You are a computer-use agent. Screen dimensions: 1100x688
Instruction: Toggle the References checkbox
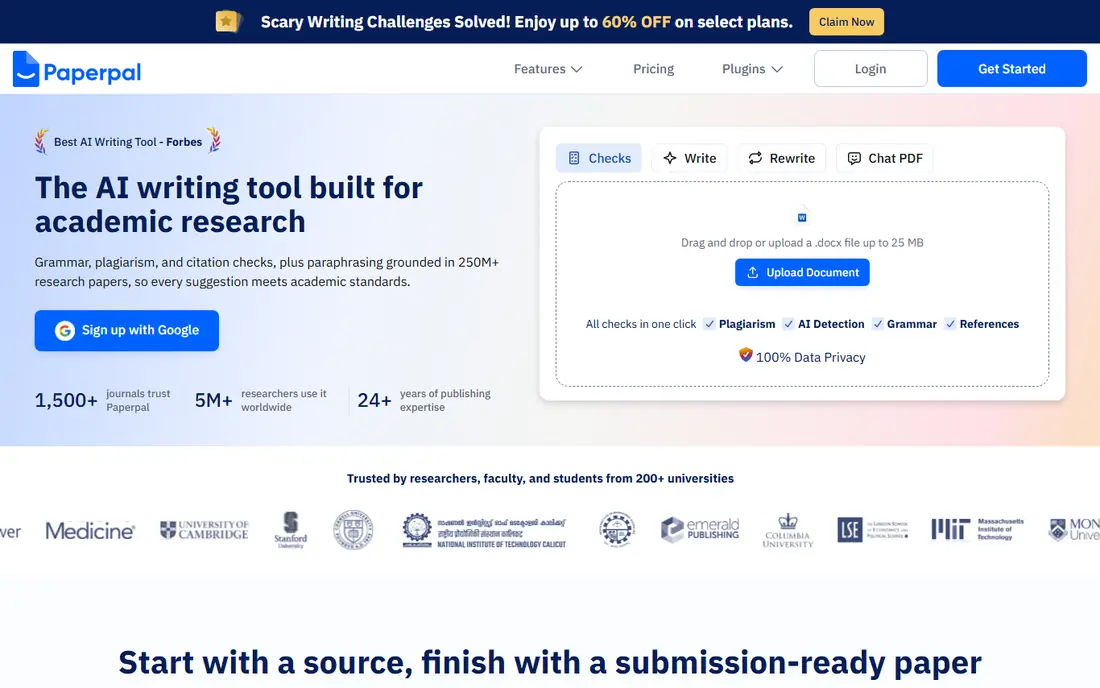950,324
